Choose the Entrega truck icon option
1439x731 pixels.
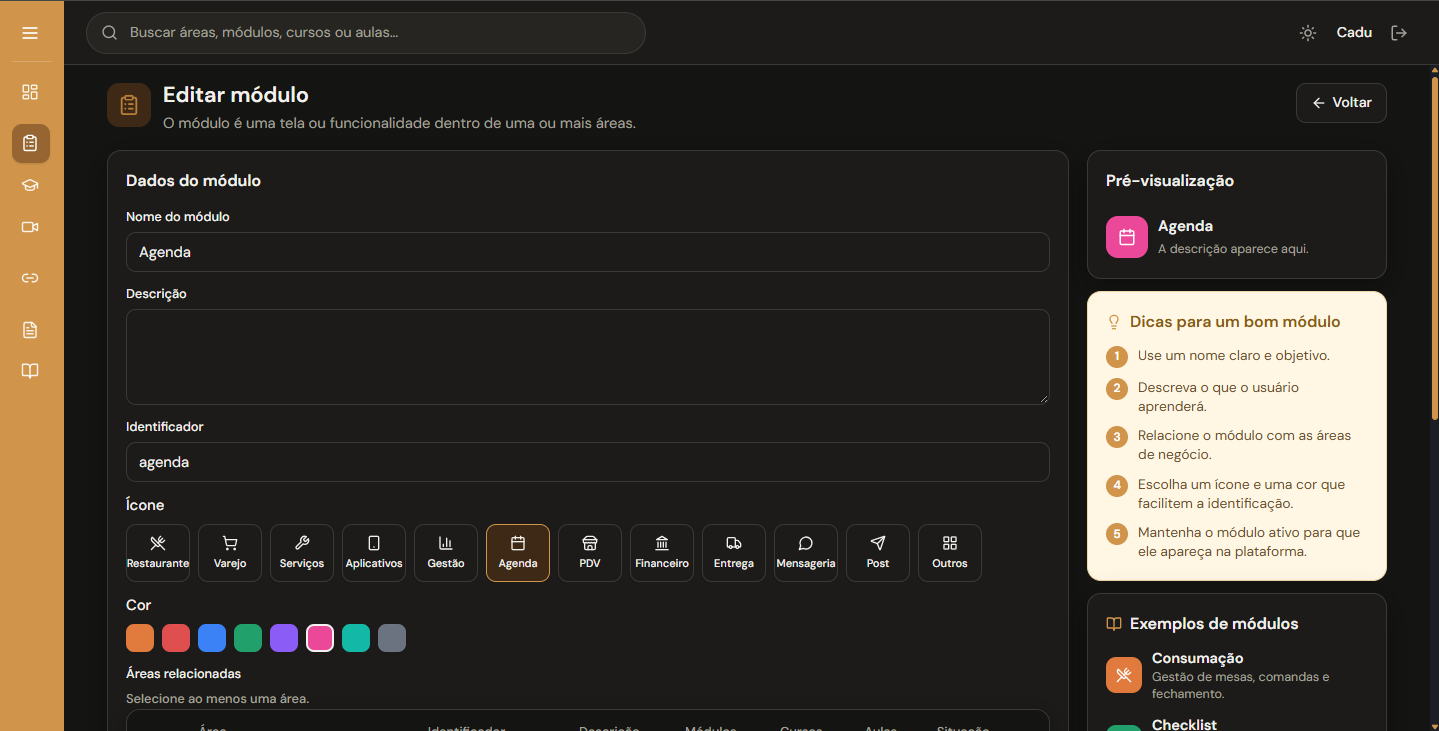(x=734, y=553)
